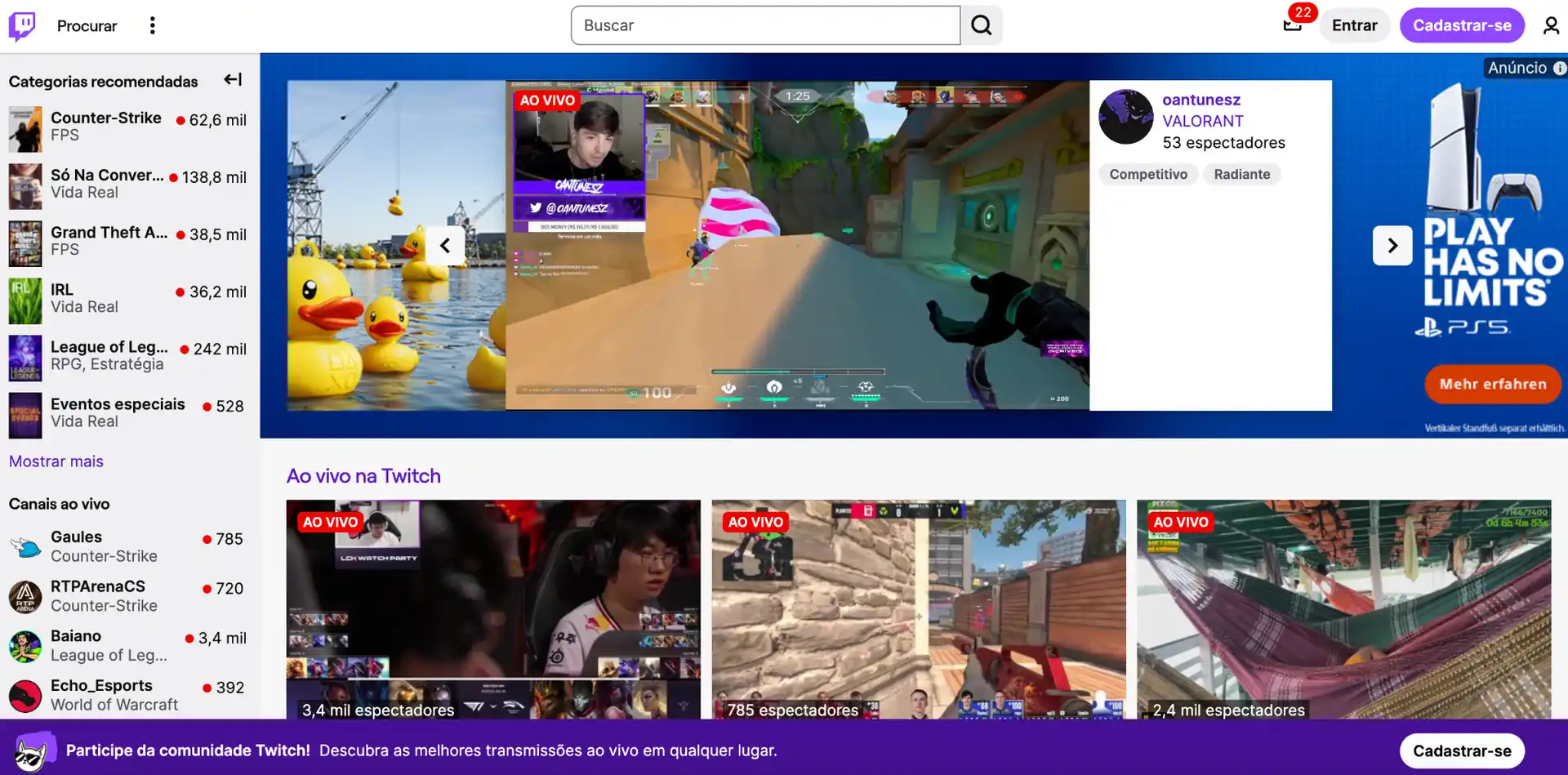Go to previous carousel stream
The width and height of the screenshot is (1568, 775).
click(445, 245)
